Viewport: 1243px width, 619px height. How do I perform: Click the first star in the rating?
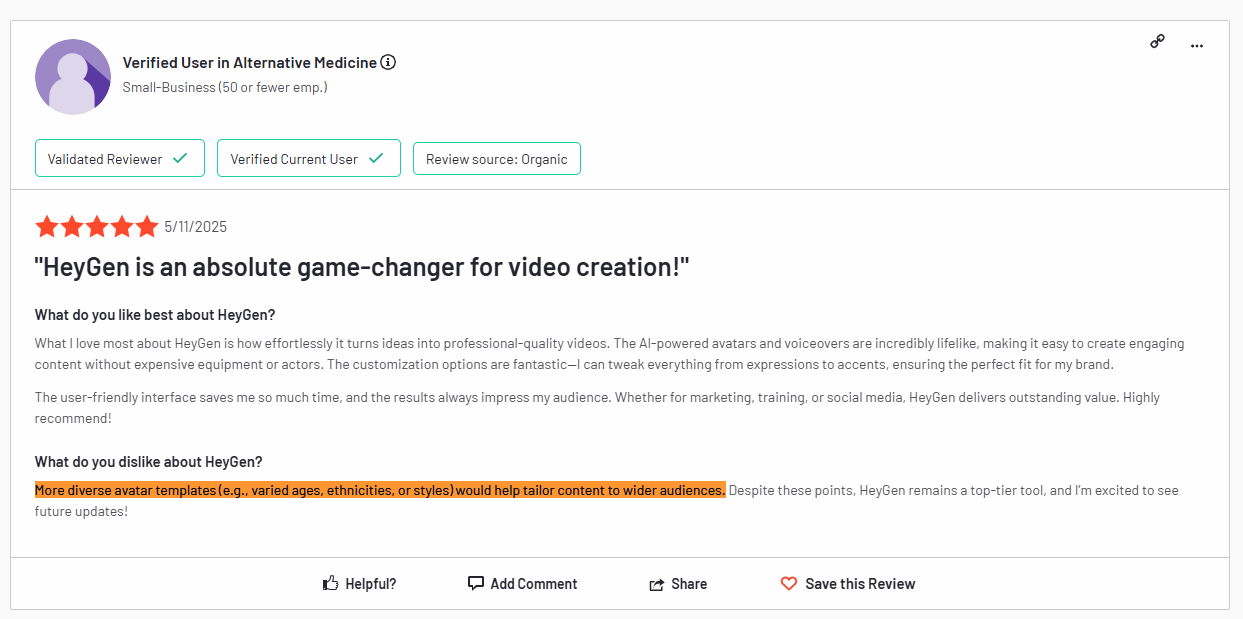pos(47,227)
